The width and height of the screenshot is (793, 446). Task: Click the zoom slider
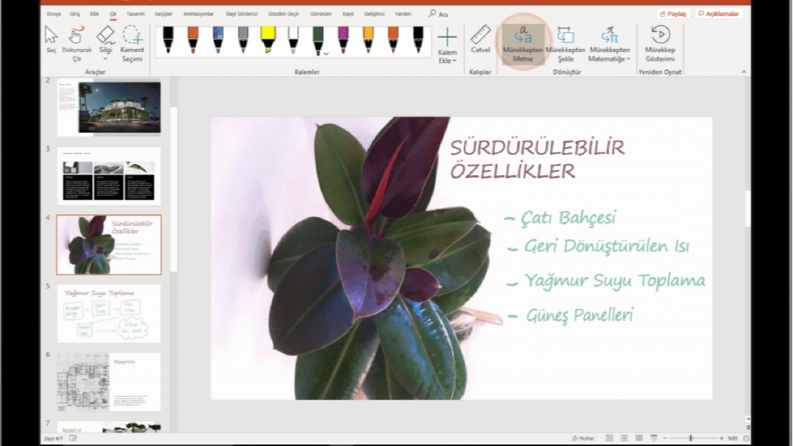pos(693,438)
